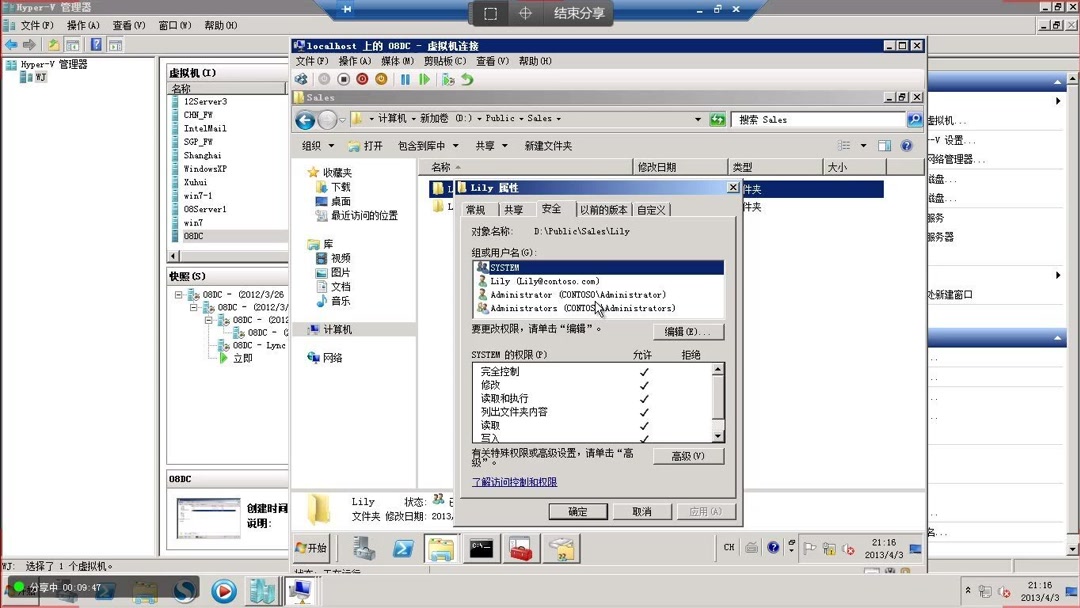The height and width of the screenshot is (608, 1080).
Task: Collapse the 08DC snapshot tree node
Action: tap(178, 295)
